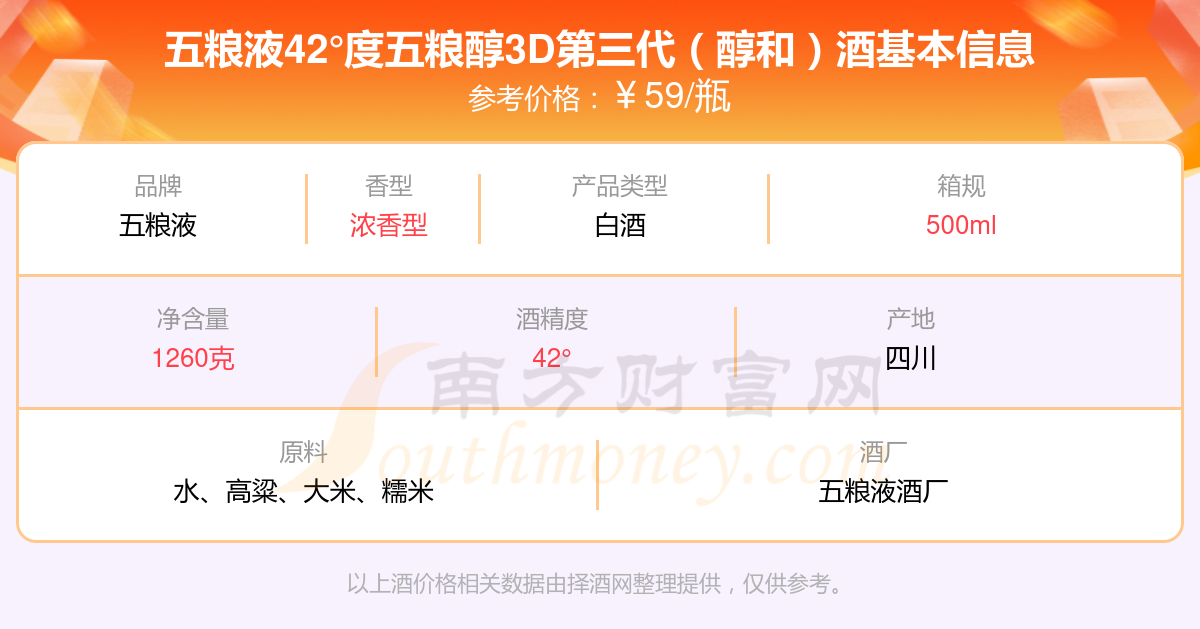1200x629 pixels.
Task: Click the 浓香型 aroma type value
Action: pos(389,225)
